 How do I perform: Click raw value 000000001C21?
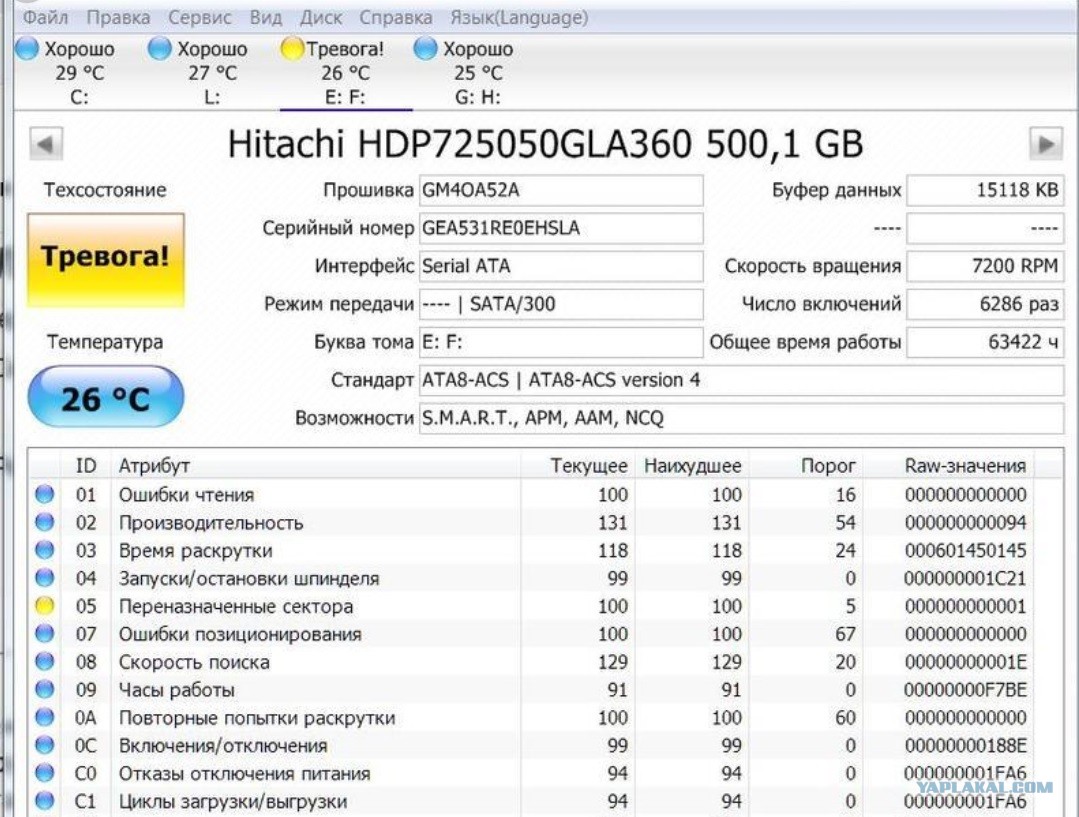pos(965,578)
